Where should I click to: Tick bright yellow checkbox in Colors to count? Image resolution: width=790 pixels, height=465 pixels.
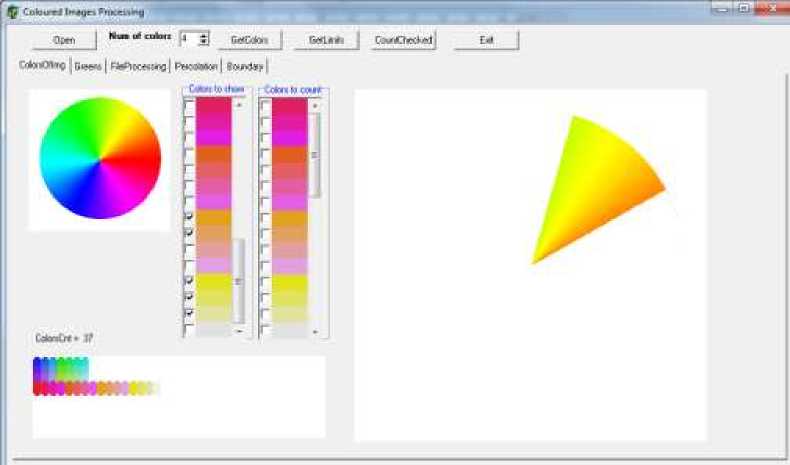tap(266, 281)
